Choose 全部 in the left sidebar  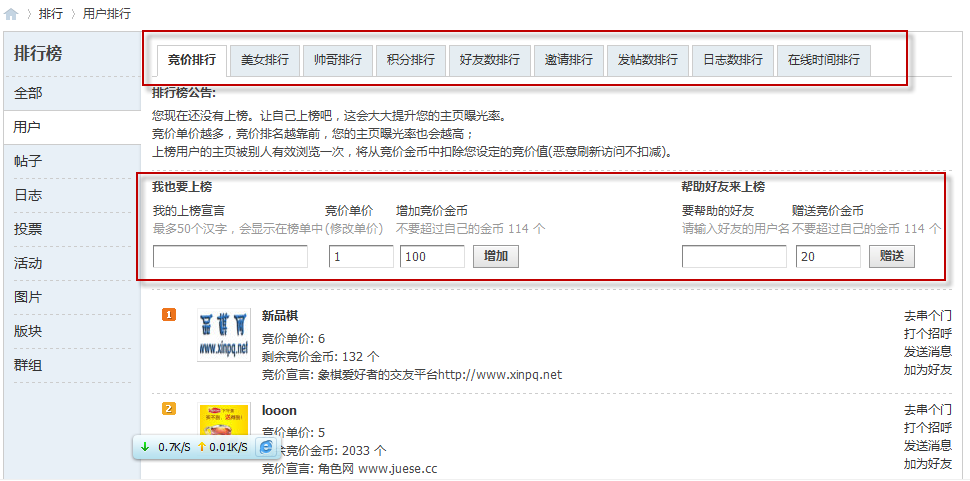coord(28,93)
